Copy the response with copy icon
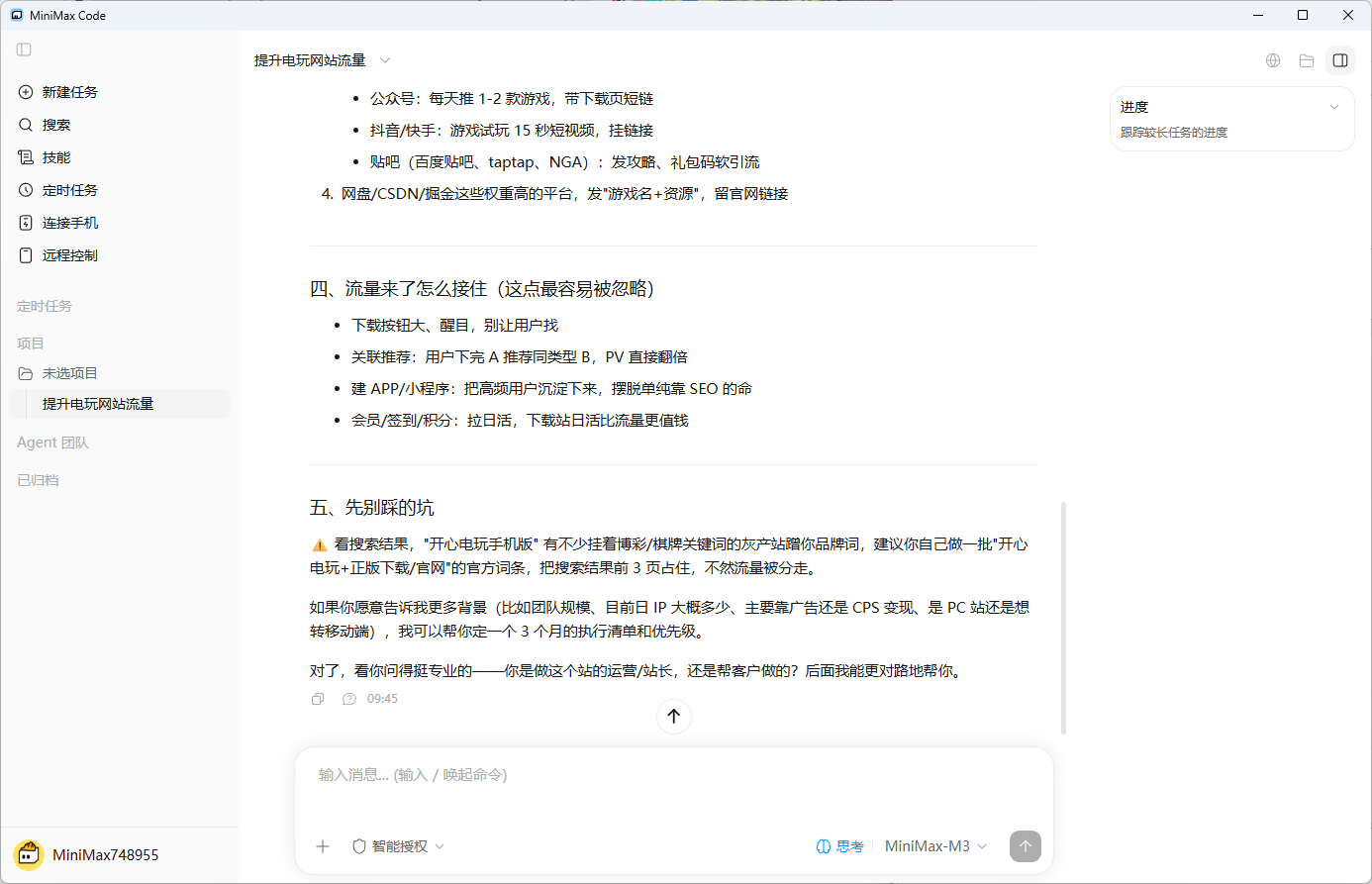The image size is (1372, 884). pos(318,699)
